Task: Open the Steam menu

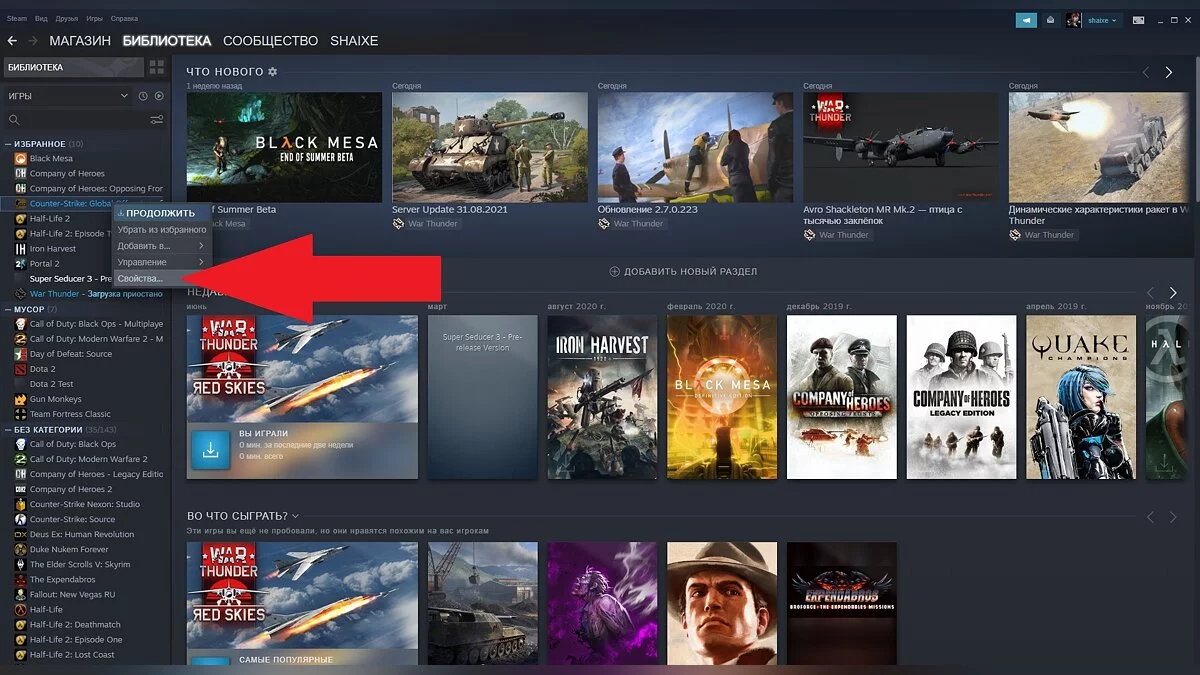Action: click(x=16, y=18)
